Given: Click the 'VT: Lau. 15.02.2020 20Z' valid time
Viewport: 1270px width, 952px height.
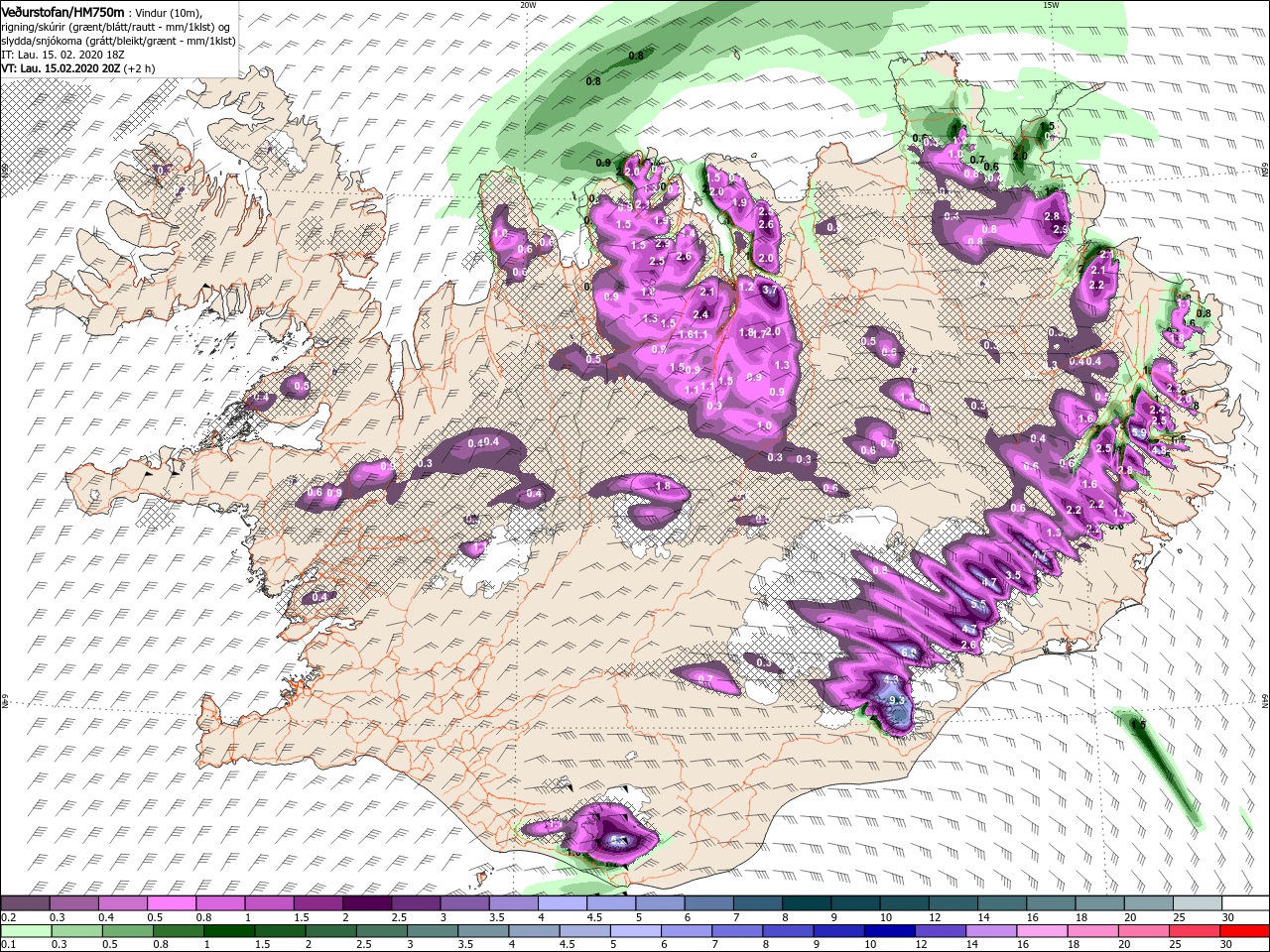Looking at the screenshot, I should click(x=62, y=68).
